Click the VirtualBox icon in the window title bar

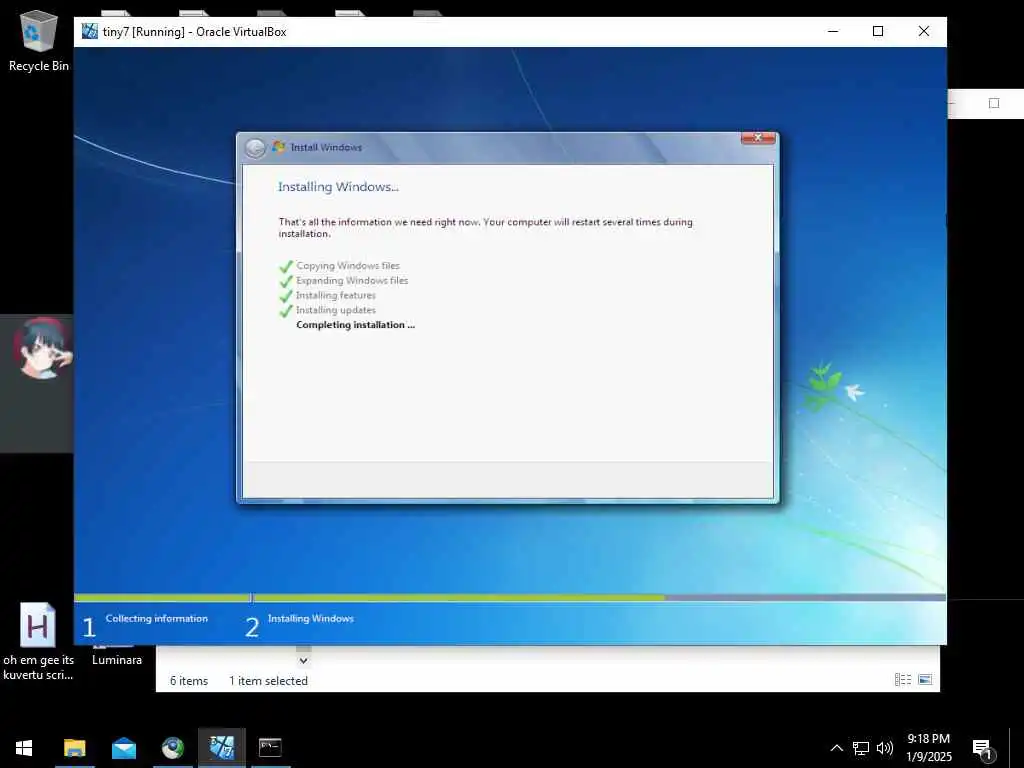click(89, 31)
